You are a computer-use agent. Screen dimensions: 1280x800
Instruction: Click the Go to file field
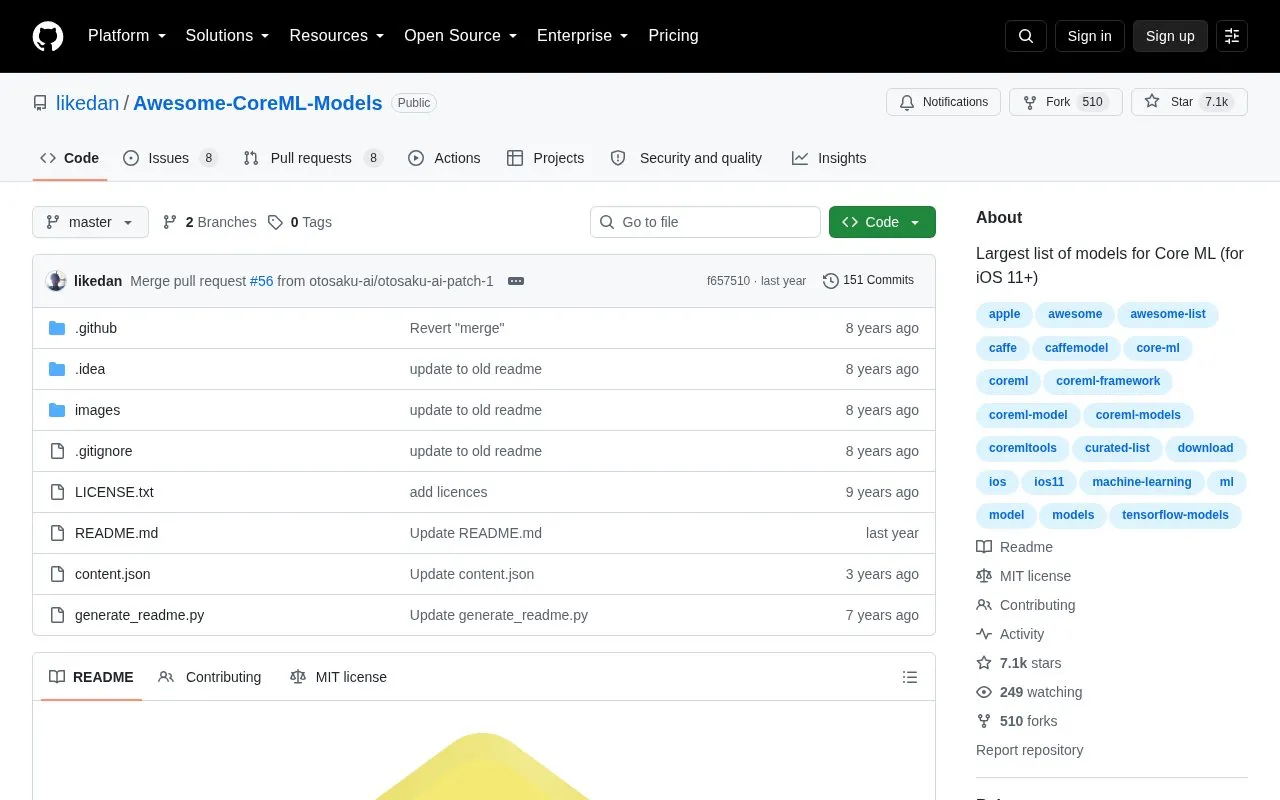click(x=705, y=222)
